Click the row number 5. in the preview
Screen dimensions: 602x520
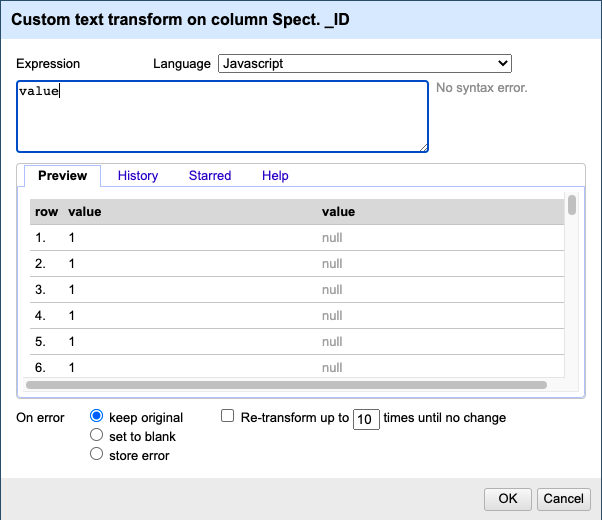tap(40, 341)
